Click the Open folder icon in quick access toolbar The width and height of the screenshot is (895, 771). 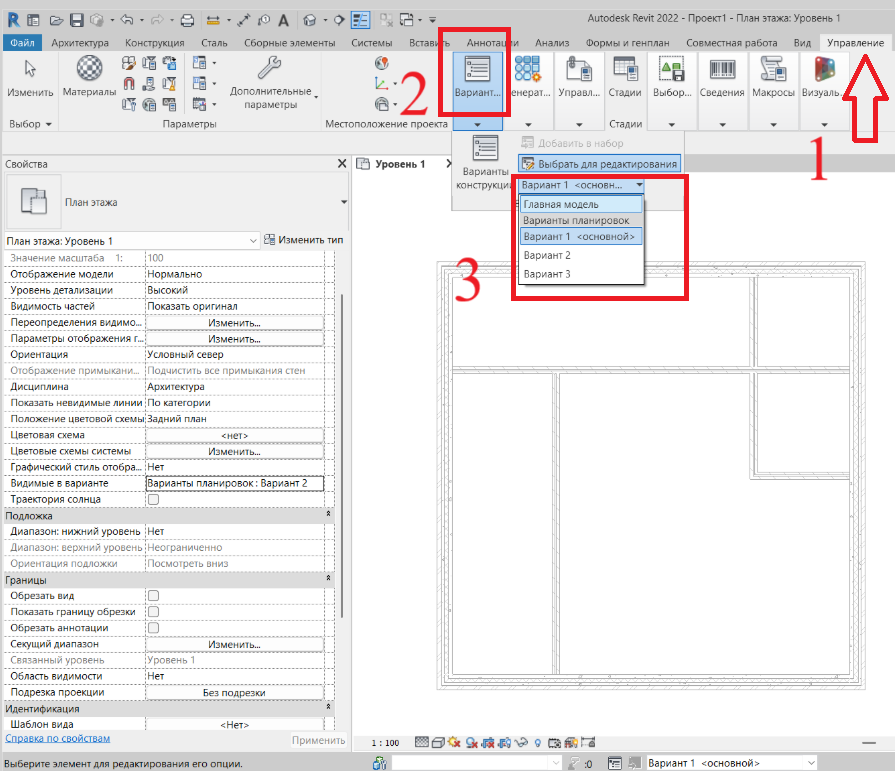(56, 21)
